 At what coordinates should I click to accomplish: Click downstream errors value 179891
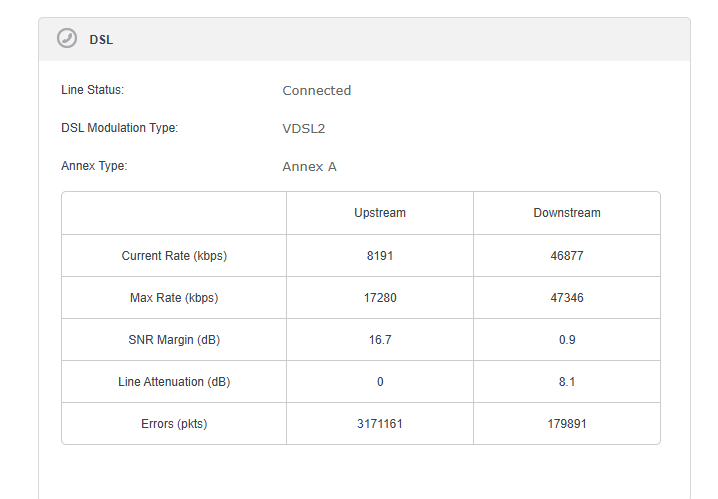click(x=567, y=424)
